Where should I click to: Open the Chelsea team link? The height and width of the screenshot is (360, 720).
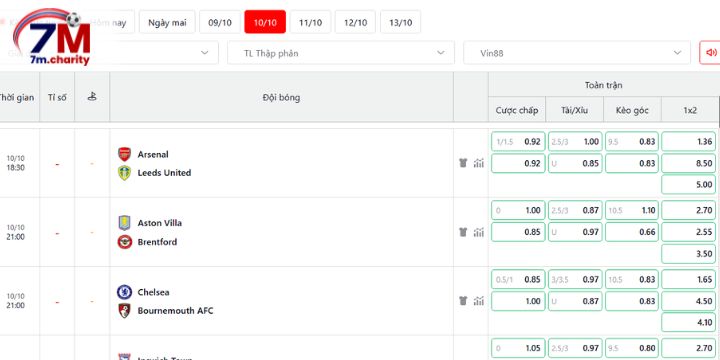point(153,292)
